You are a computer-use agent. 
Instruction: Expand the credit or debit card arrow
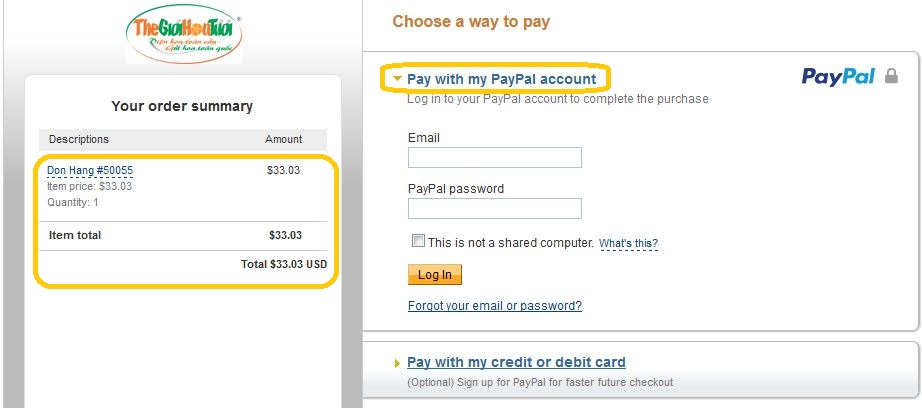(397, 363)
